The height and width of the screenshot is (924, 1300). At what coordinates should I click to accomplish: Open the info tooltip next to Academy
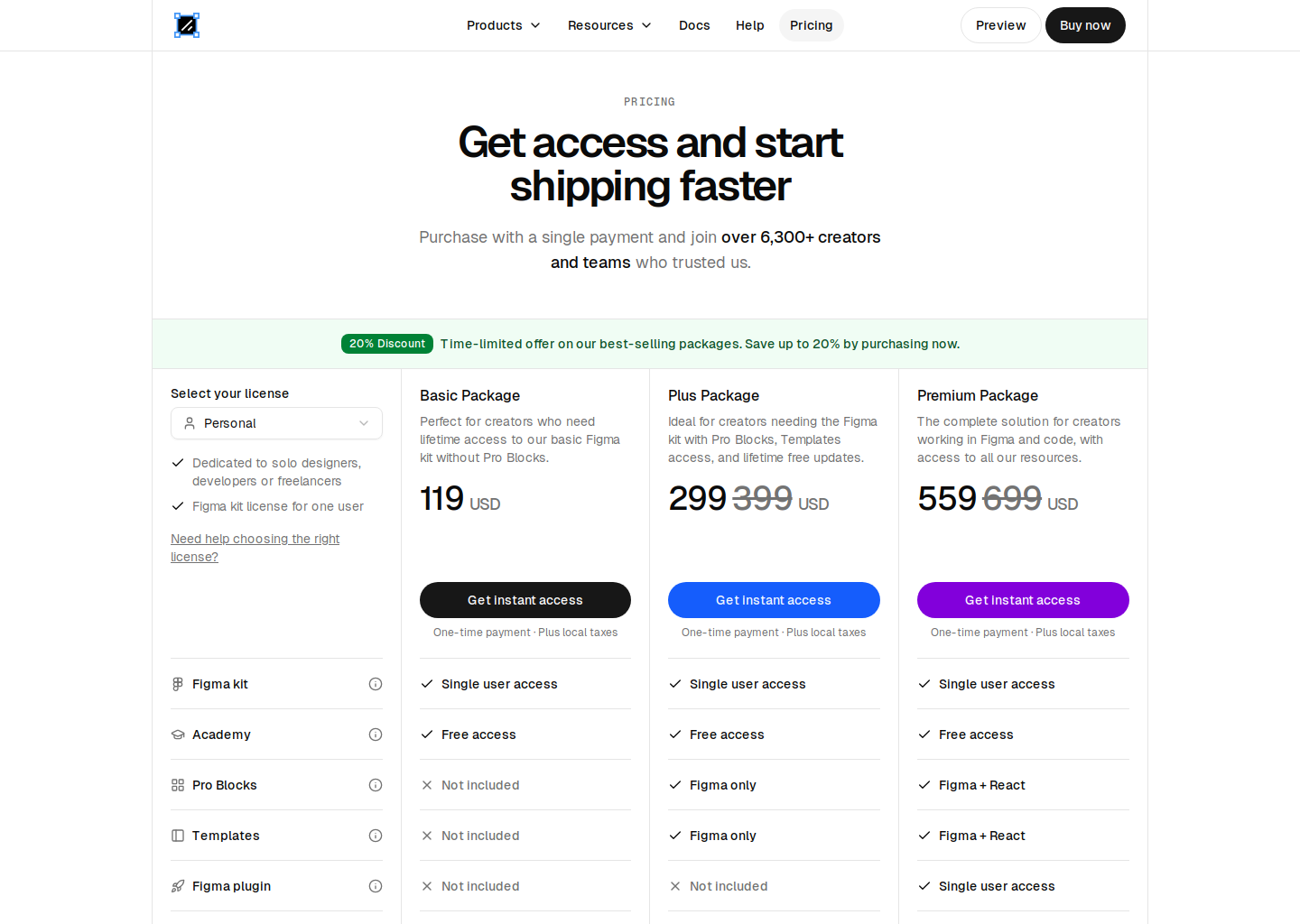tap(375, 735)
